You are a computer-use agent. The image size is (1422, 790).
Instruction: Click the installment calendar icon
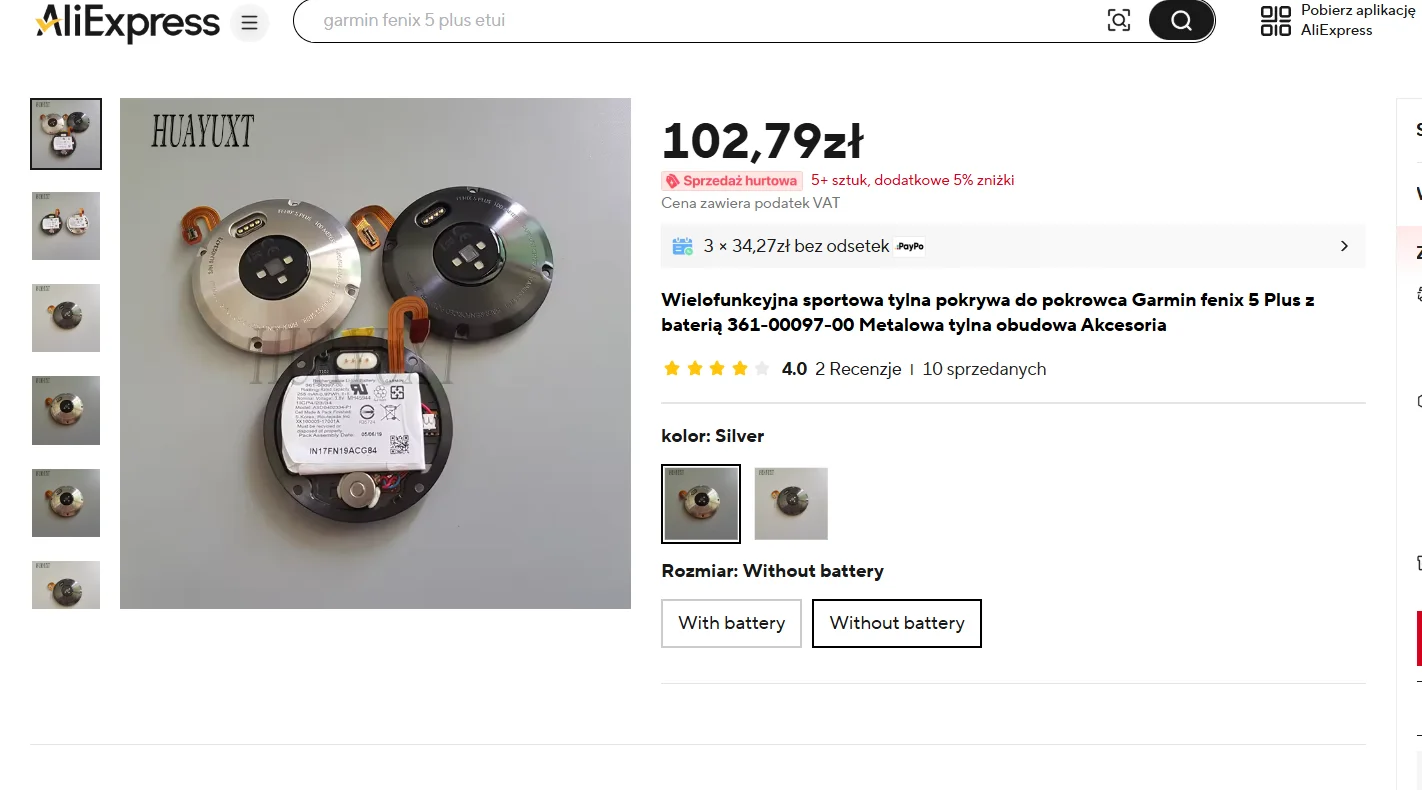[683, 246]
